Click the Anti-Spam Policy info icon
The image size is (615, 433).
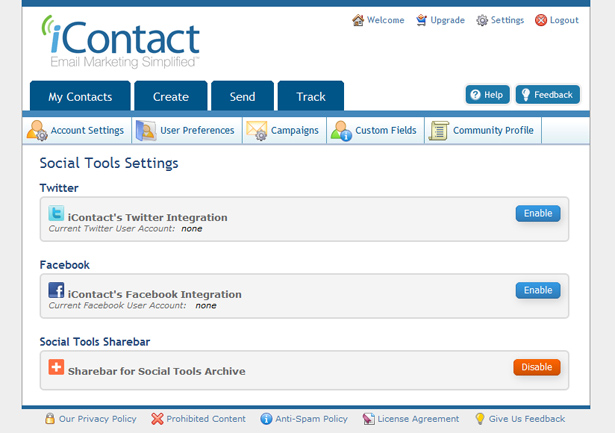pyautogui.click(x=266, y=419)
